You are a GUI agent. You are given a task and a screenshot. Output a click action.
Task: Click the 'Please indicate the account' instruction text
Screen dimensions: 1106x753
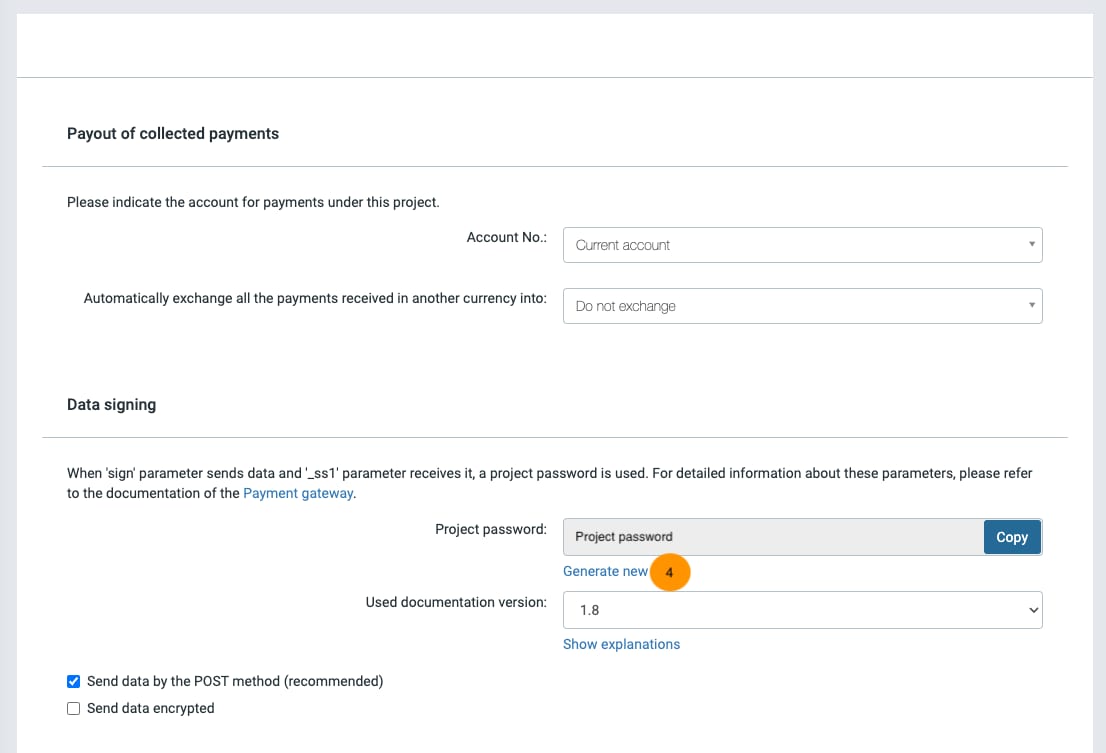(253, 202)
